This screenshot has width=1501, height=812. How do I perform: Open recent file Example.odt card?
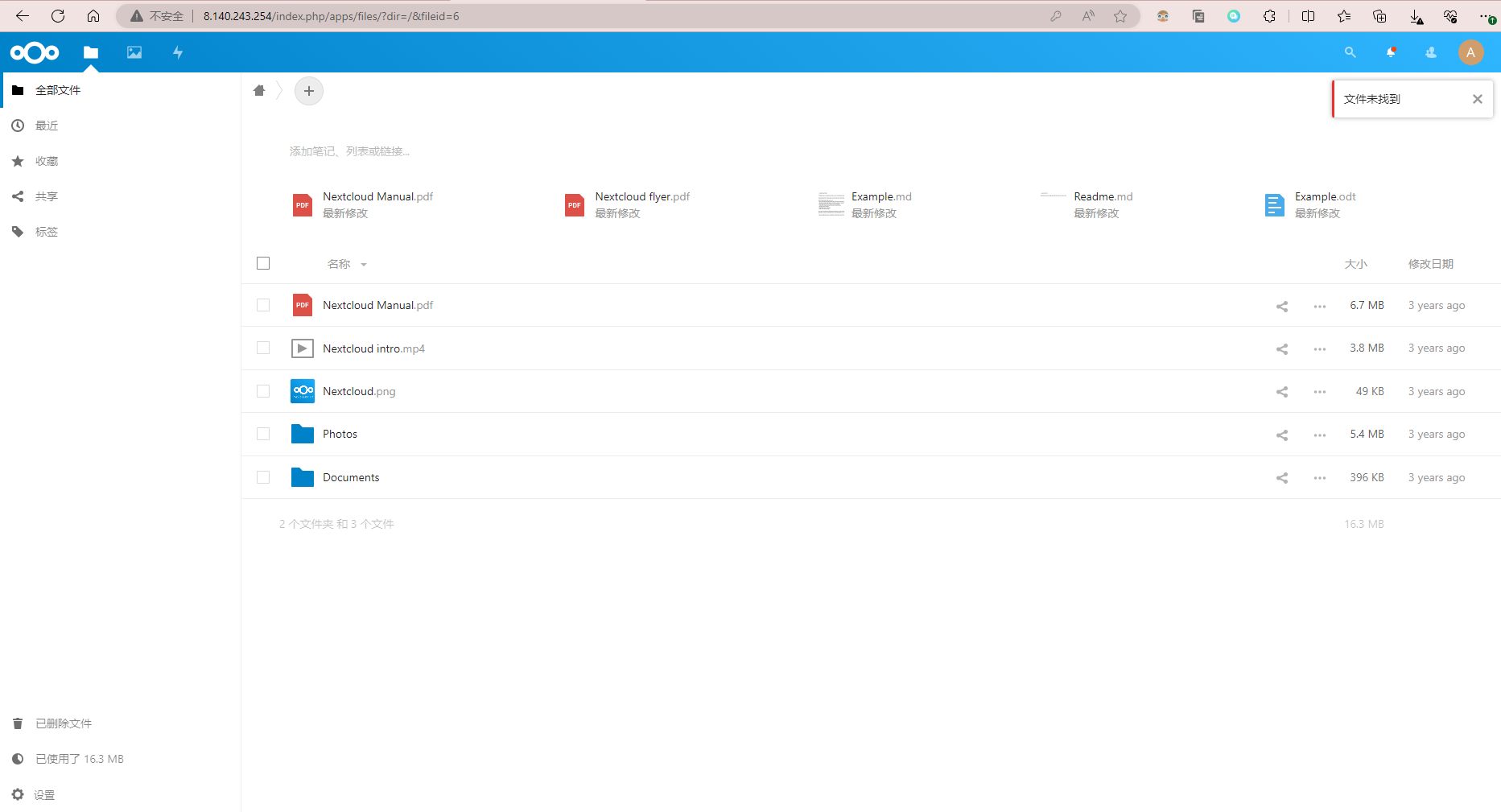click(1310, 204)
